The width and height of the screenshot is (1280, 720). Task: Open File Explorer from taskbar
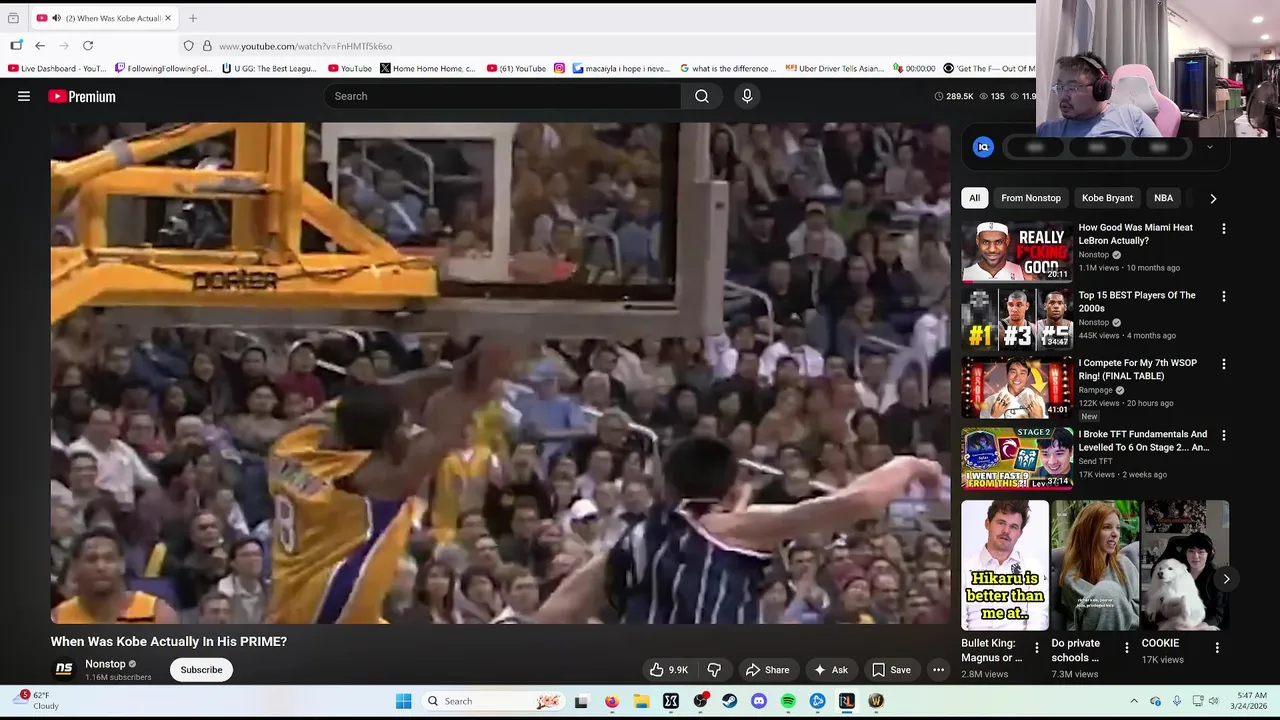[641, 701]
